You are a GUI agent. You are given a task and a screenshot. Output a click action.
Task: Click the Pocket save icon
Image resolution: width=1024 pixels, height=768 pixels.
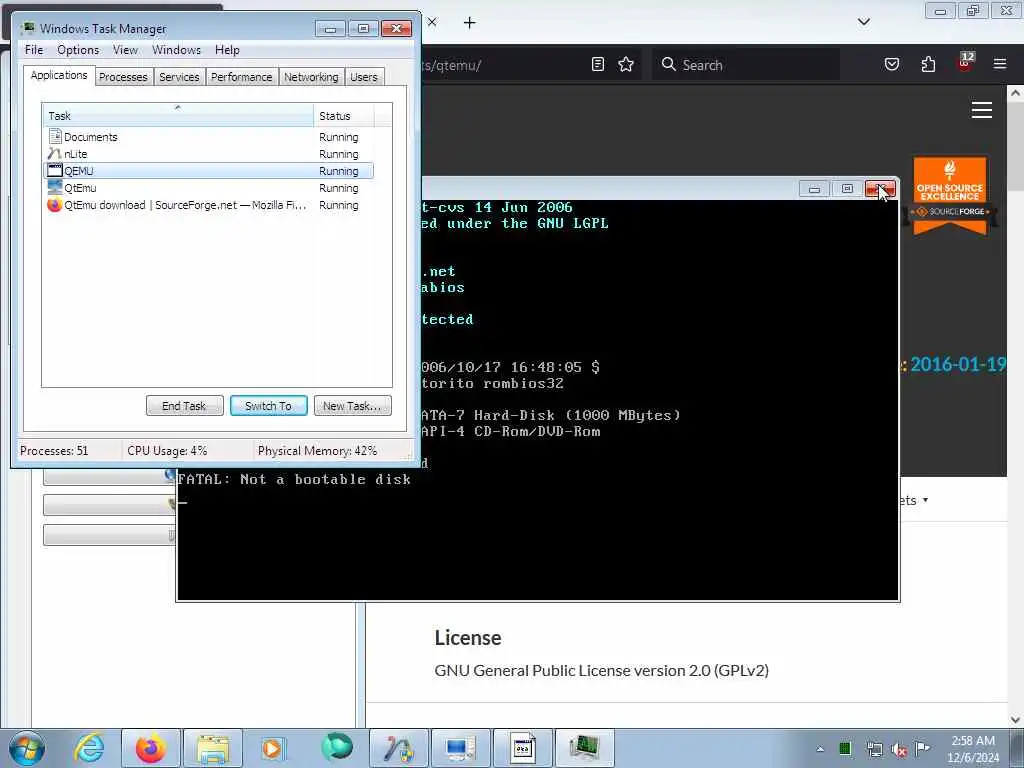point(892,64)
